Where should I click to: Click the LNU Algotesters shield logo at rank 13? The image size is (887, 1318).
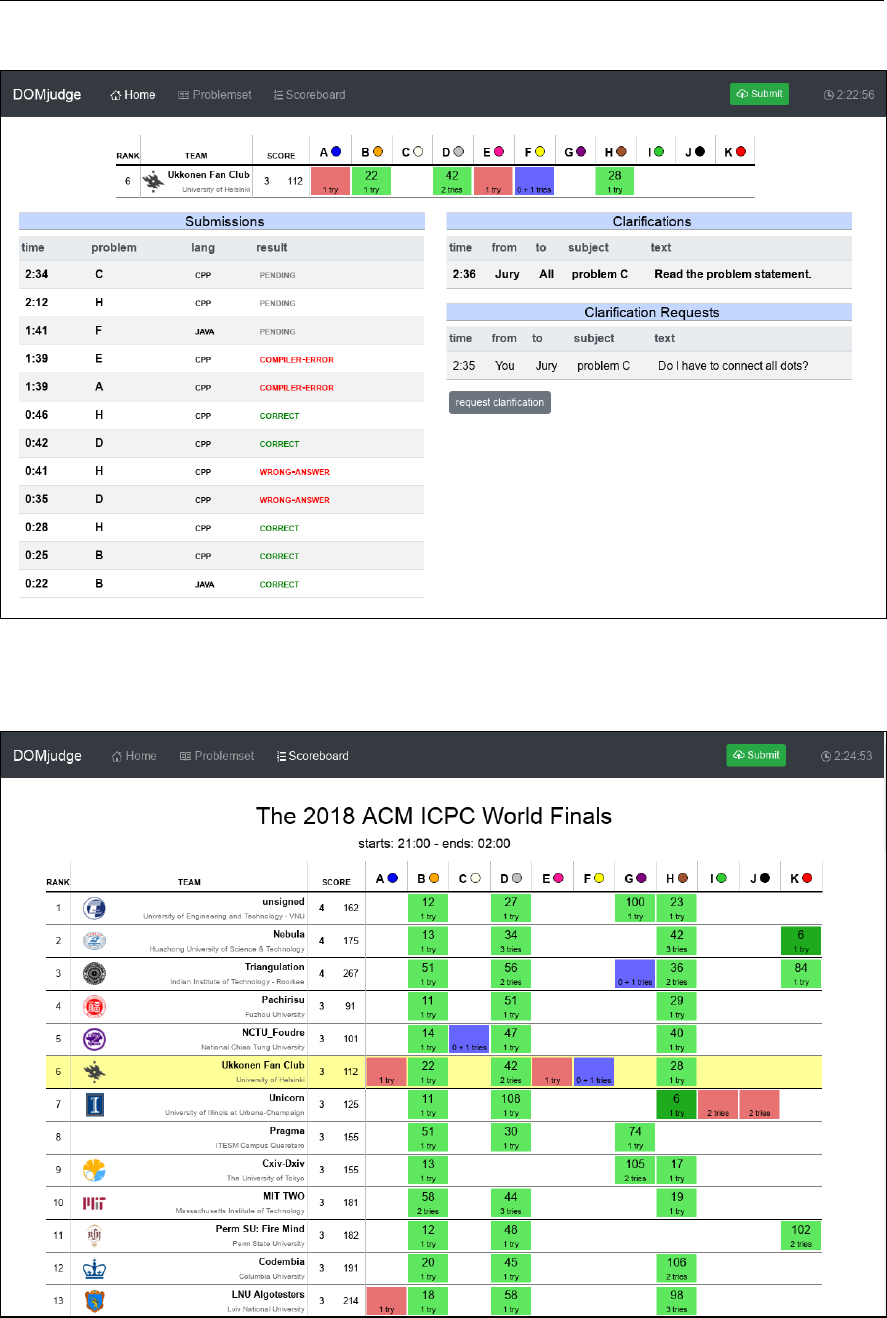point(94,1300)
